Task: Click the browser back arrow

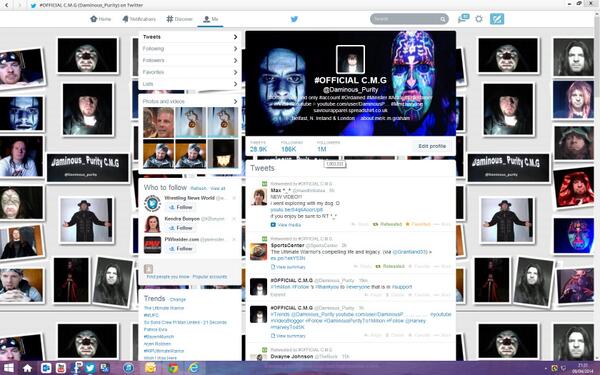Action: pos(6,5)
